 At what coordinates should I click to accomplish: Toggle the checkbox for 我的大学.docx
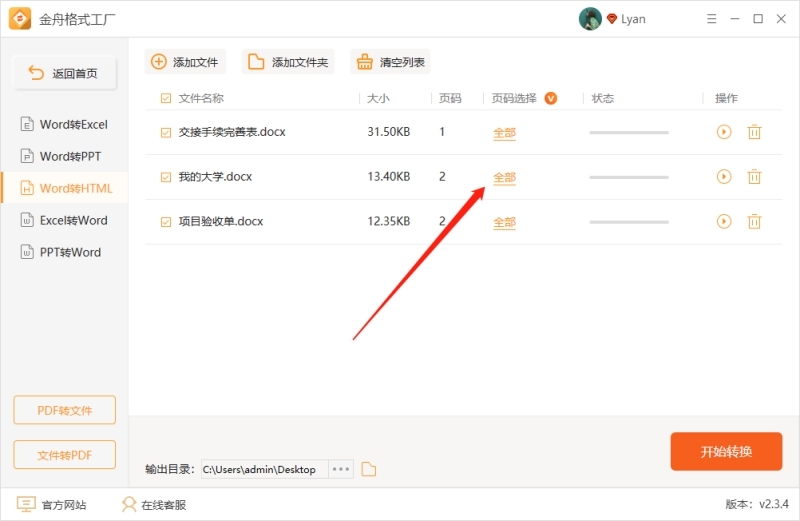[x=166, y=177]
